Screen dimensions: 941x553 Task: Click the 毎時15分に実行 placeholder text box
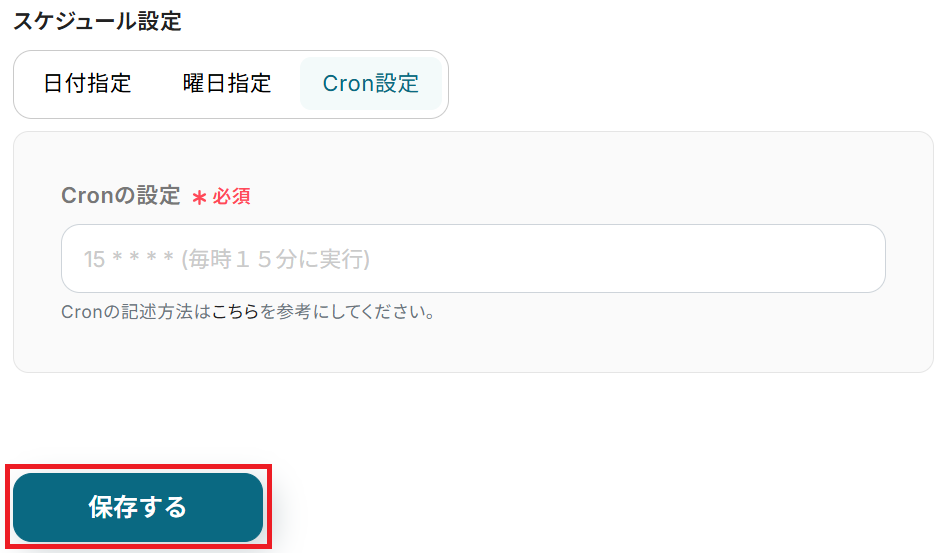click(473, 259)
